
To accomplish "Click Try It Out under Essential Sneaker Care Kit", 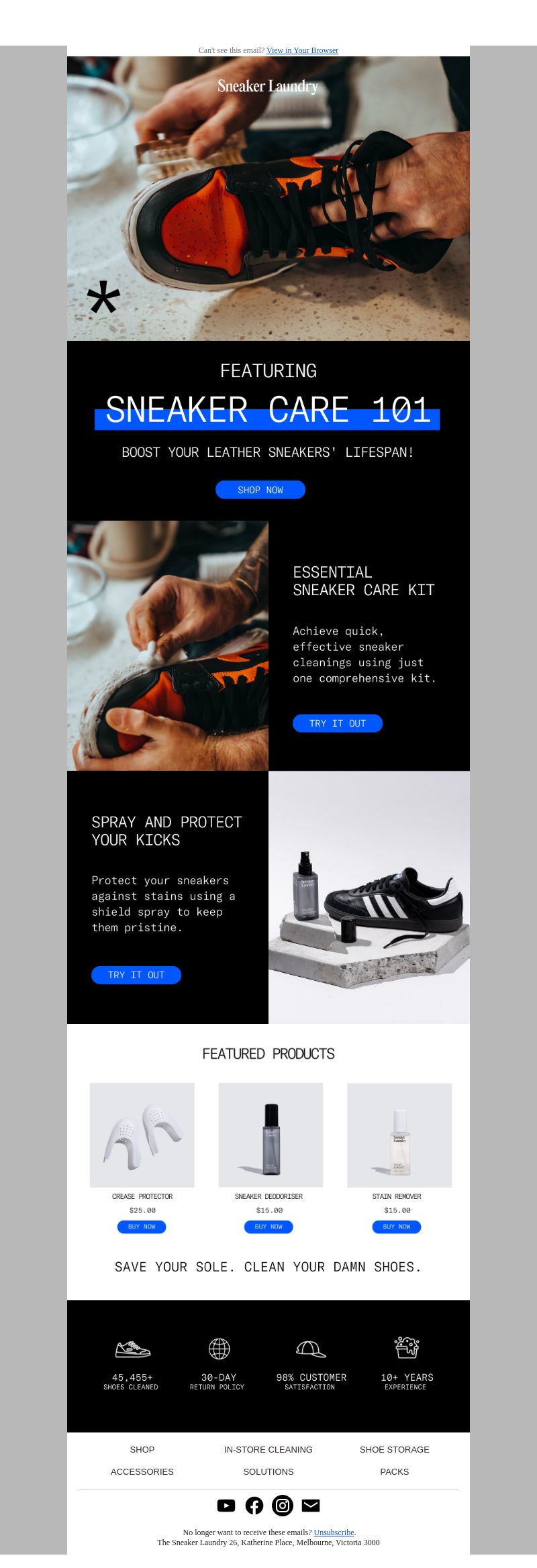I will 338,723.
